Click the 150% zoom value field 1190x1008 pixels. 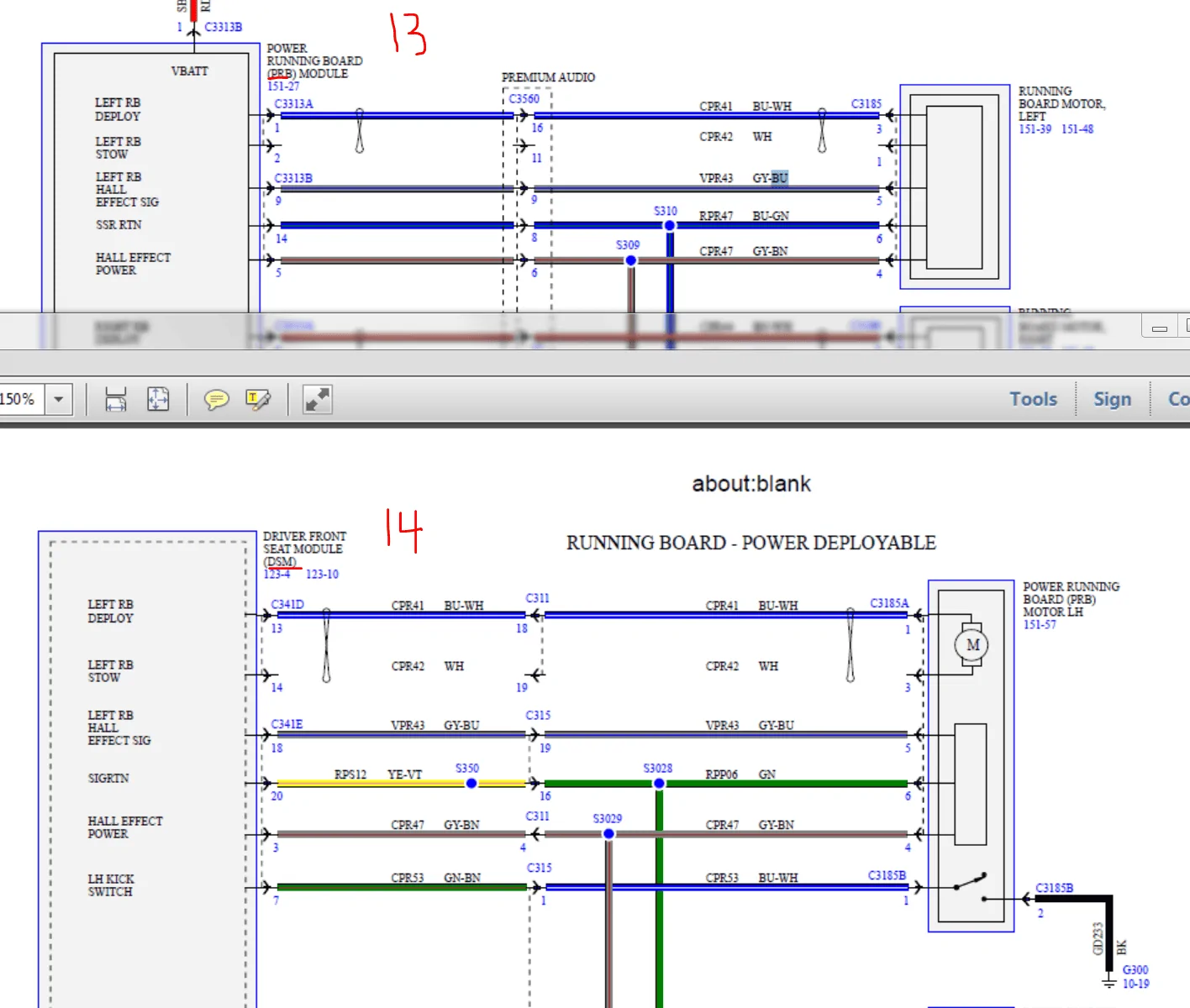coord(18,399)
